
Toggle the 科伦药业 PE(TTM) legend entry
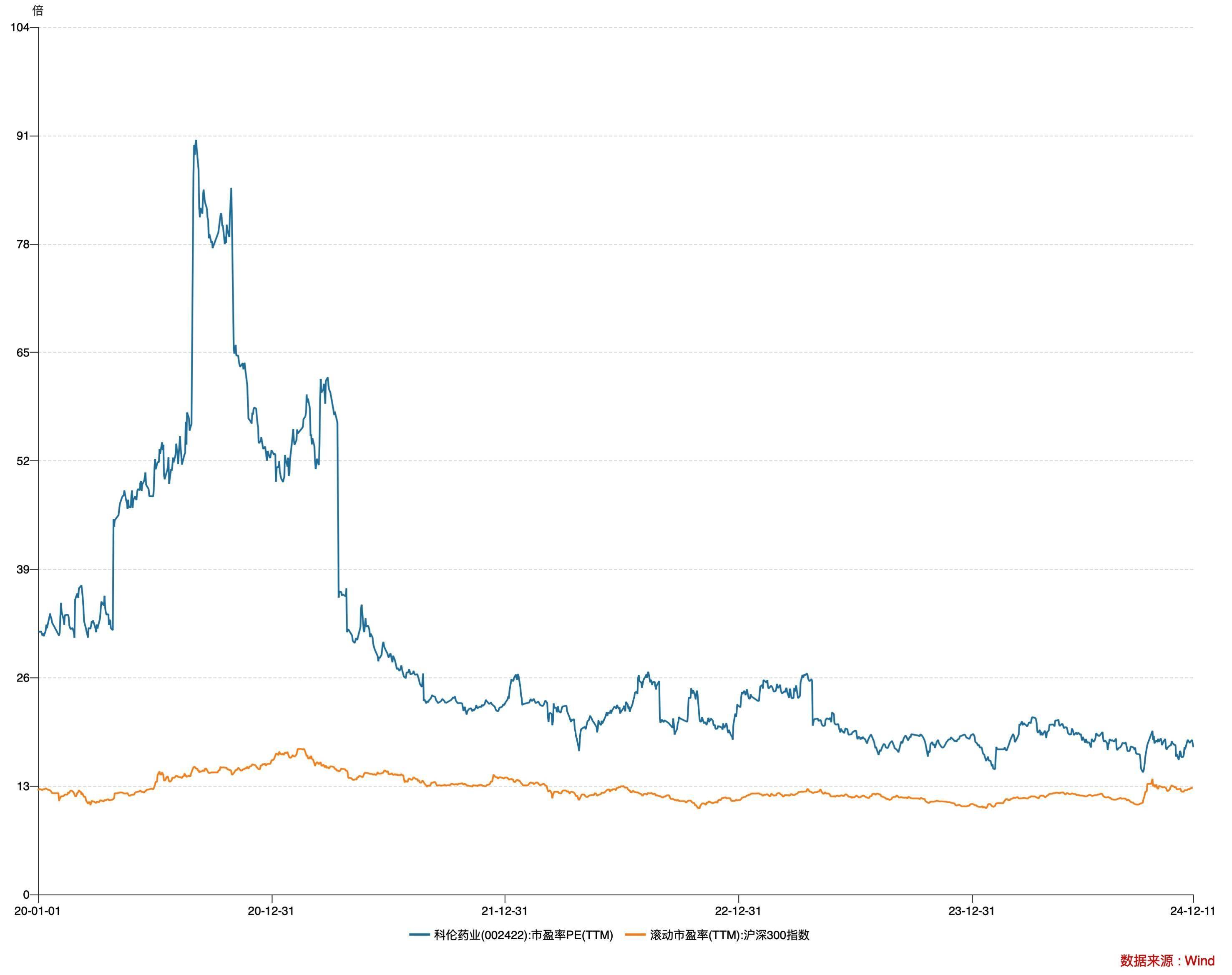[x=511, y=935]
